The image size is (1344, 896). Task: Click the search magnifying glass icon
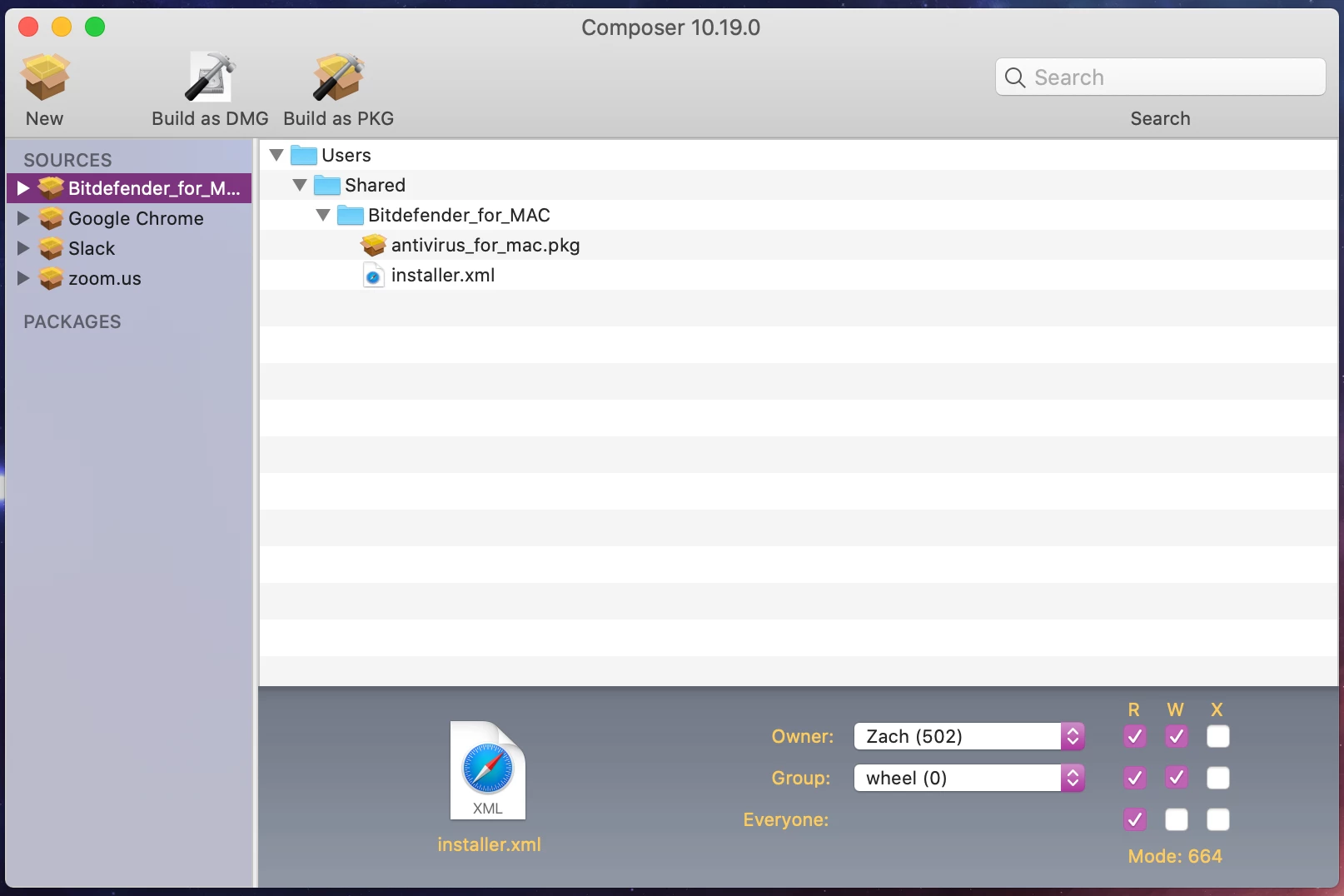click(x=1014, y=77)
